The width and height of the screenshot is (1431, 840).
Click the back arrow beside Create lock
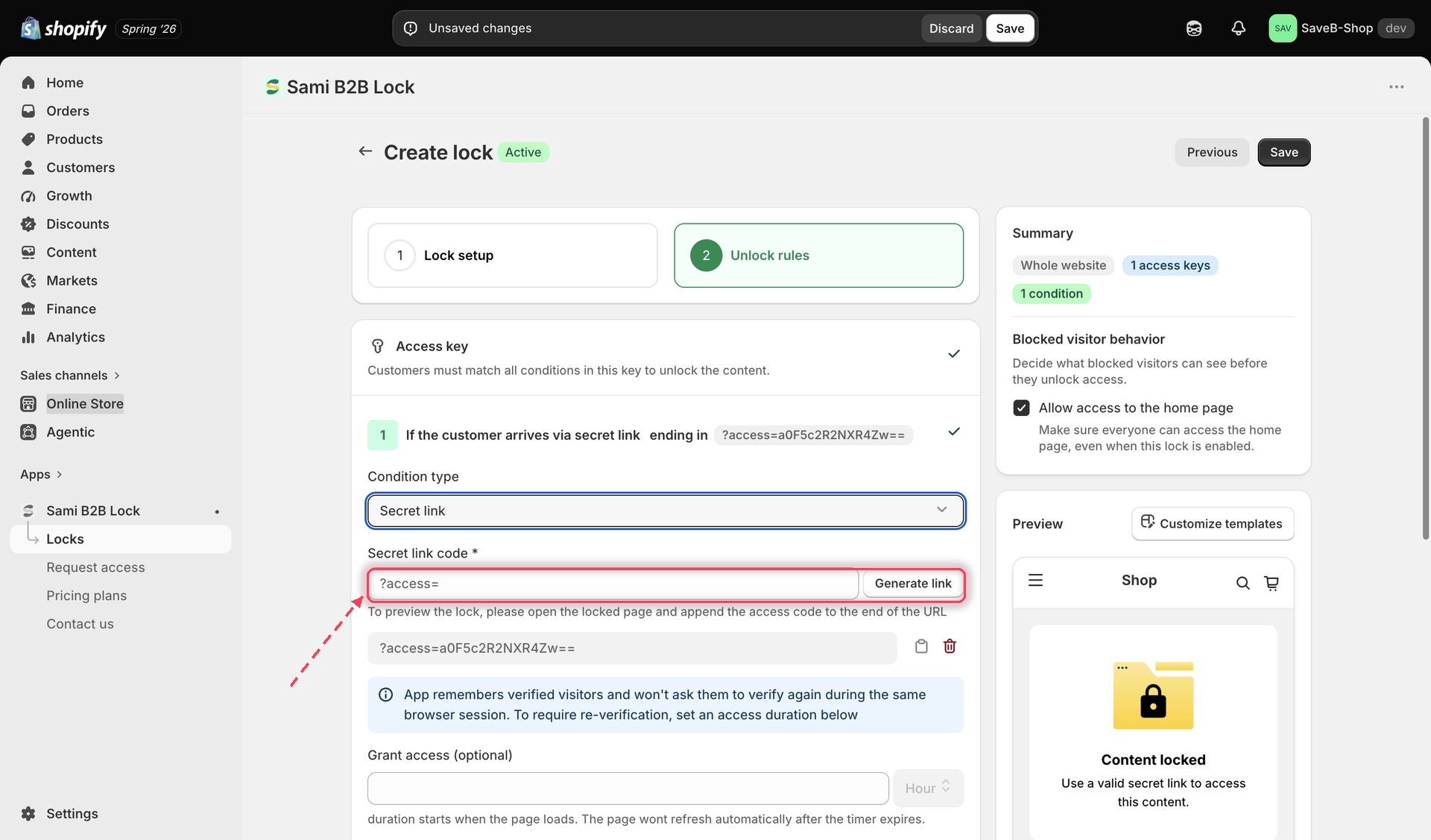click(x=365, y=151)
